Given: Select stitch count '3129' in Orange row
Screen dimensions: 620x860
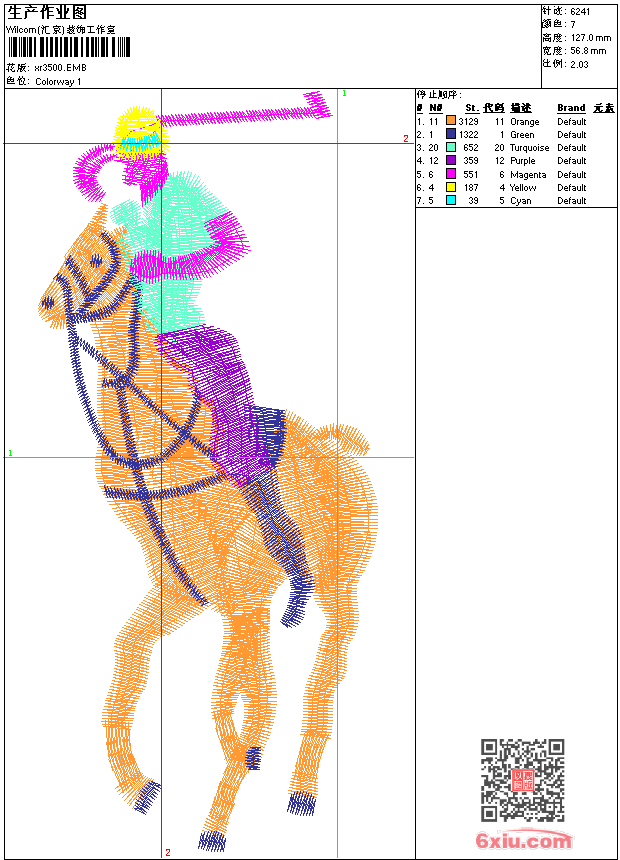Looking at the screenshot, I should pos(469,122).
